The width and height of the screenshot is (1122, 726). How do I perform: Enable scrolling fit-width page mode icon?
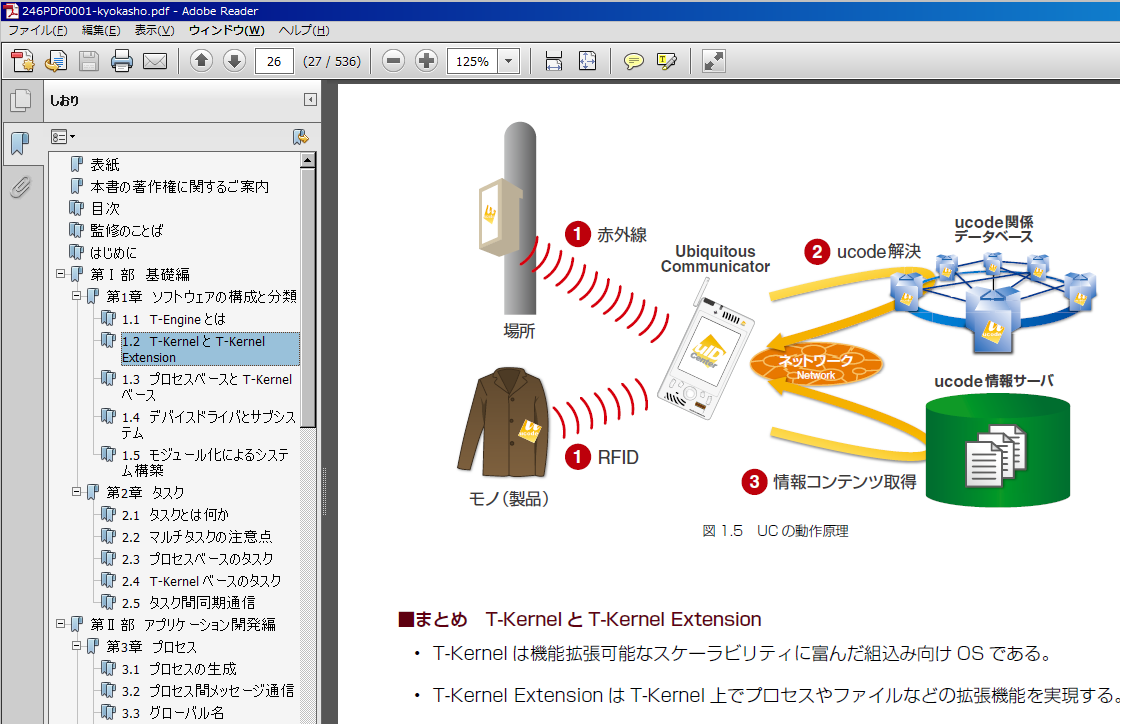point(554,62)
